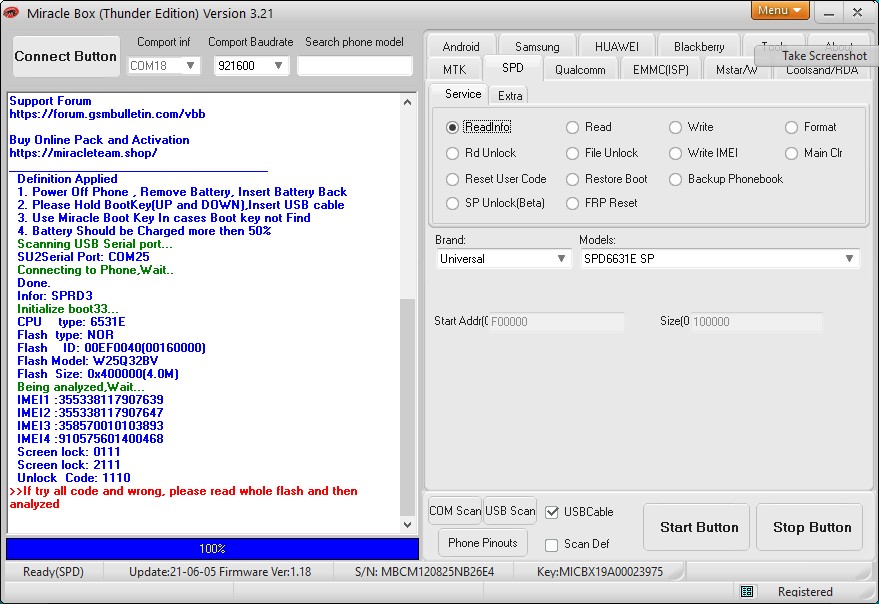Screen dimensions: 879x604
Task: Open the EMMC(ISP) tab
Action: (x=660, y=70)
